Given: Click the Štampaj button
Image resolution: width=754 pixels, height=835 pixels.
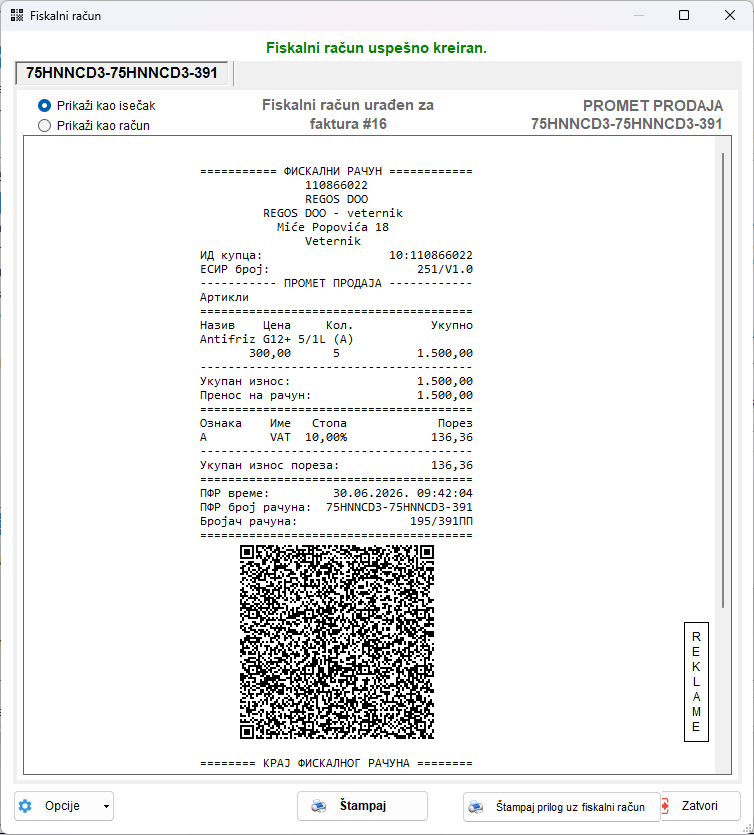Looking at the screenshot, I should pos(362,806).
